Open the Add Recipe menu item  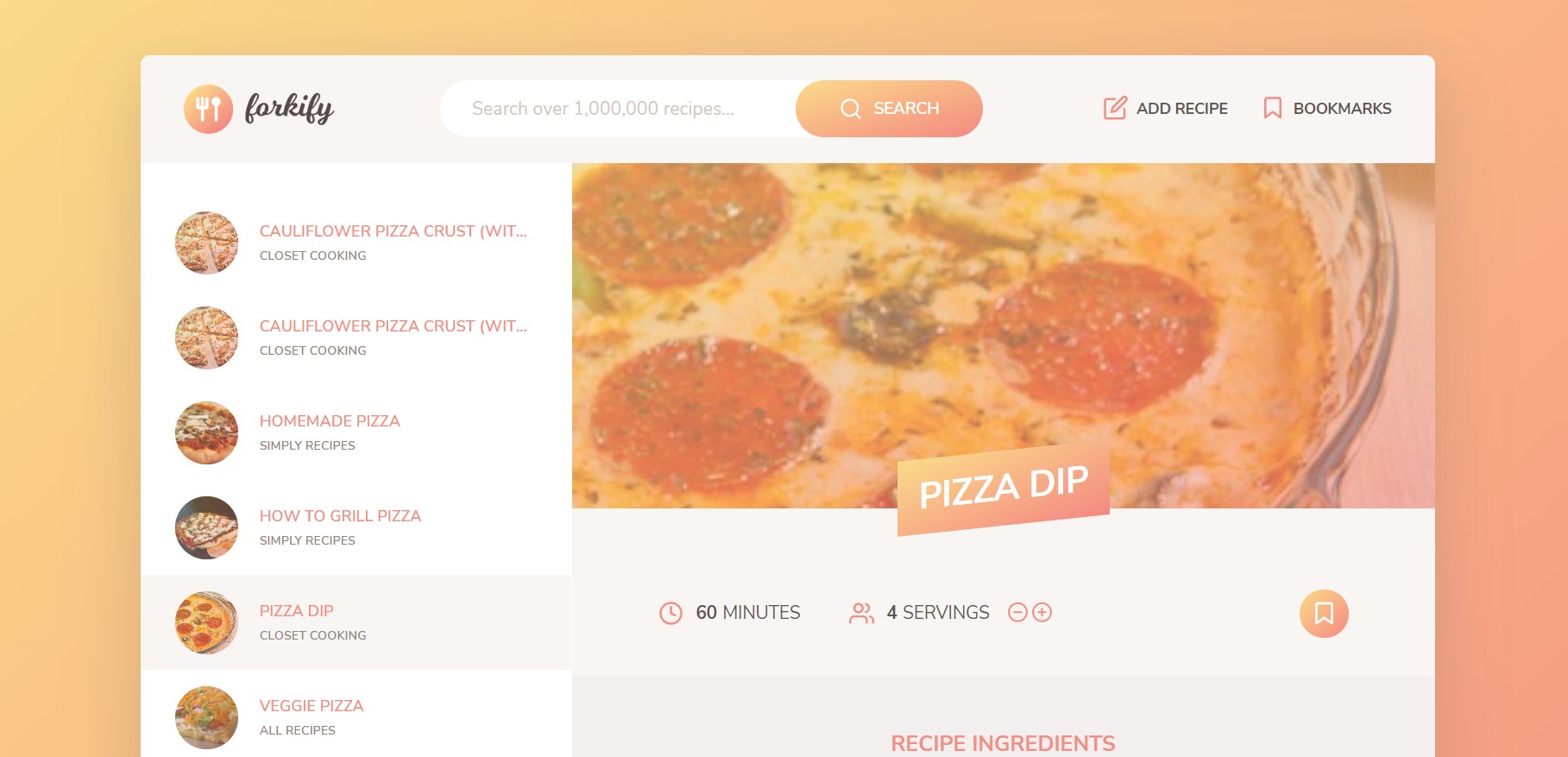(x=1165, y=108)
